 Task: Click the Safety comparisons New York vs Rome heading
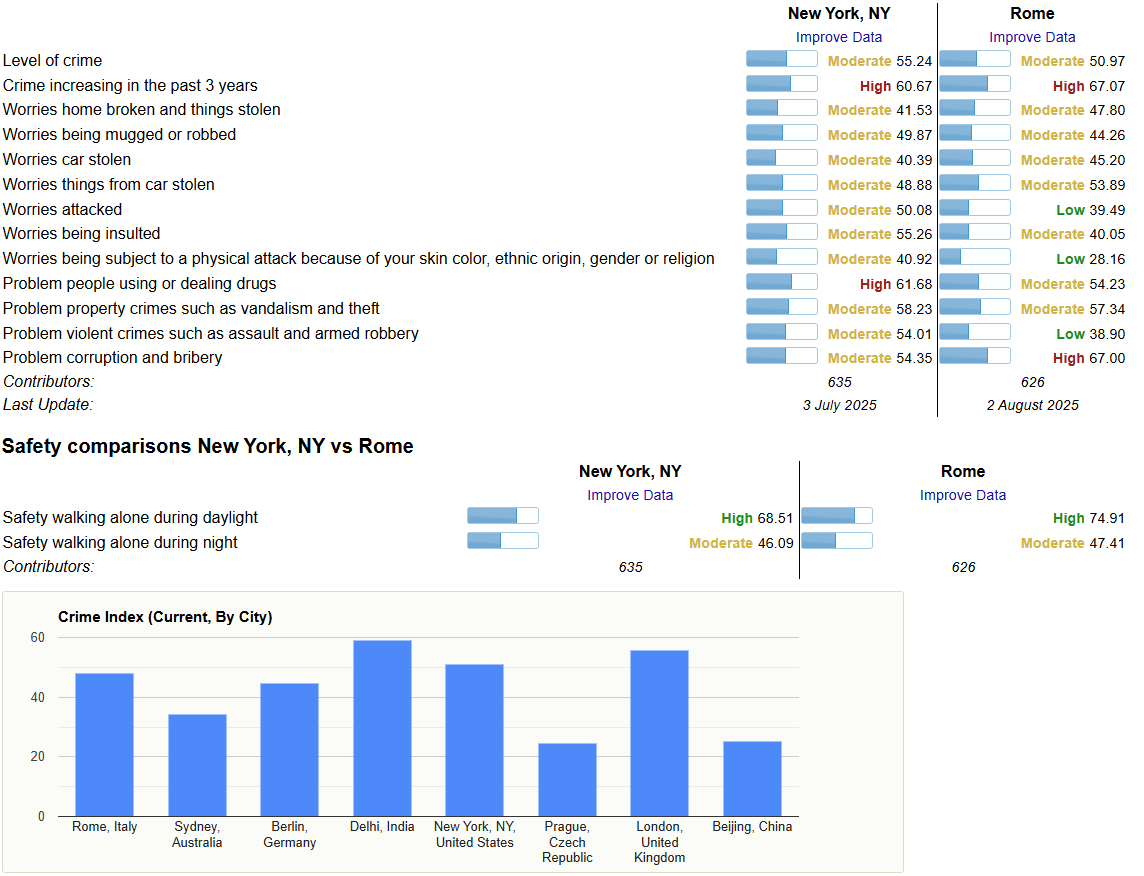(207, 446)
